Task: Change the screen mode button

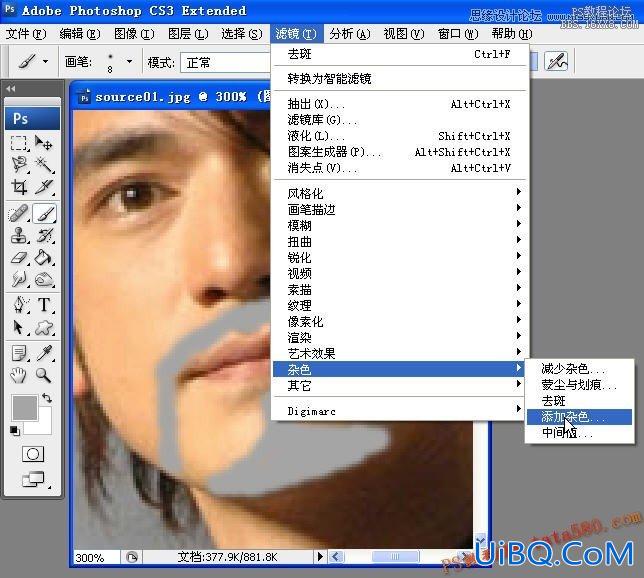Action: 33,479
